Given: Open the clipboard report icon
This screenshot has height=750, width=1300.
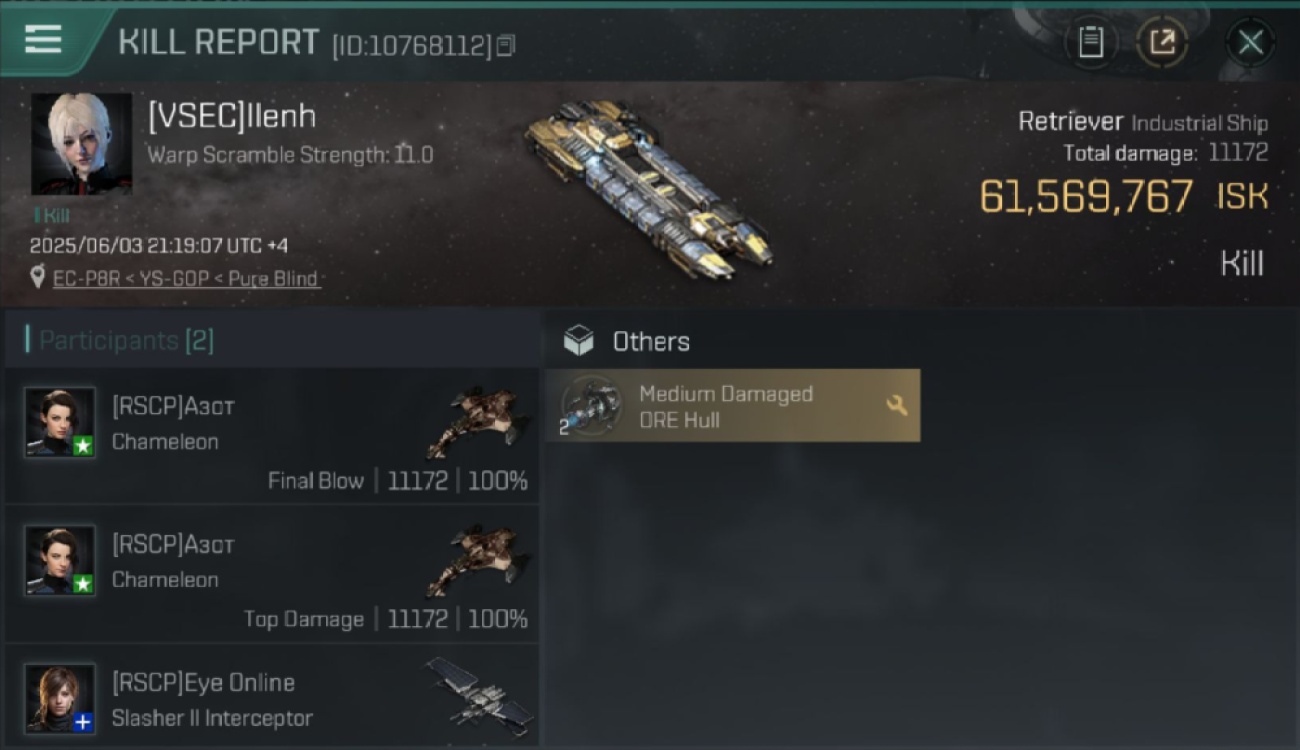Looking at the screenshot, I should click(1090, 42).
